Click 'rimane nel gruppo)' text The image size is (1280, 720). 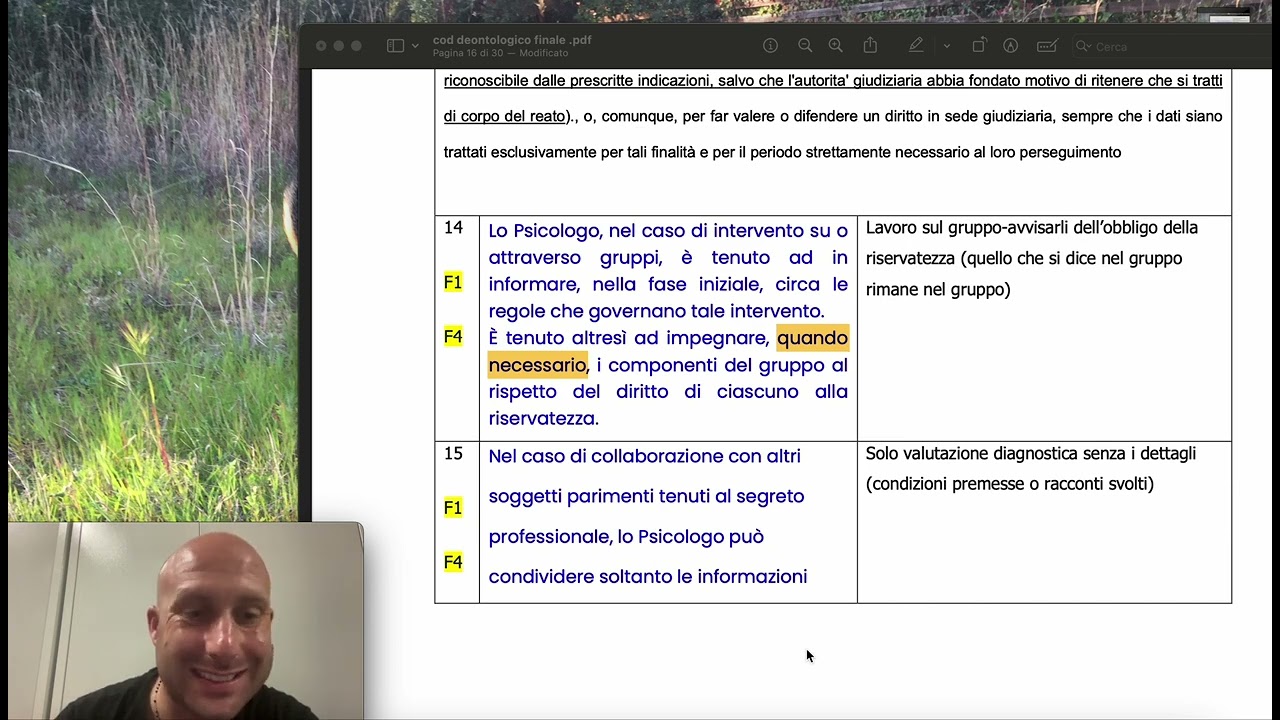[938, 290]
